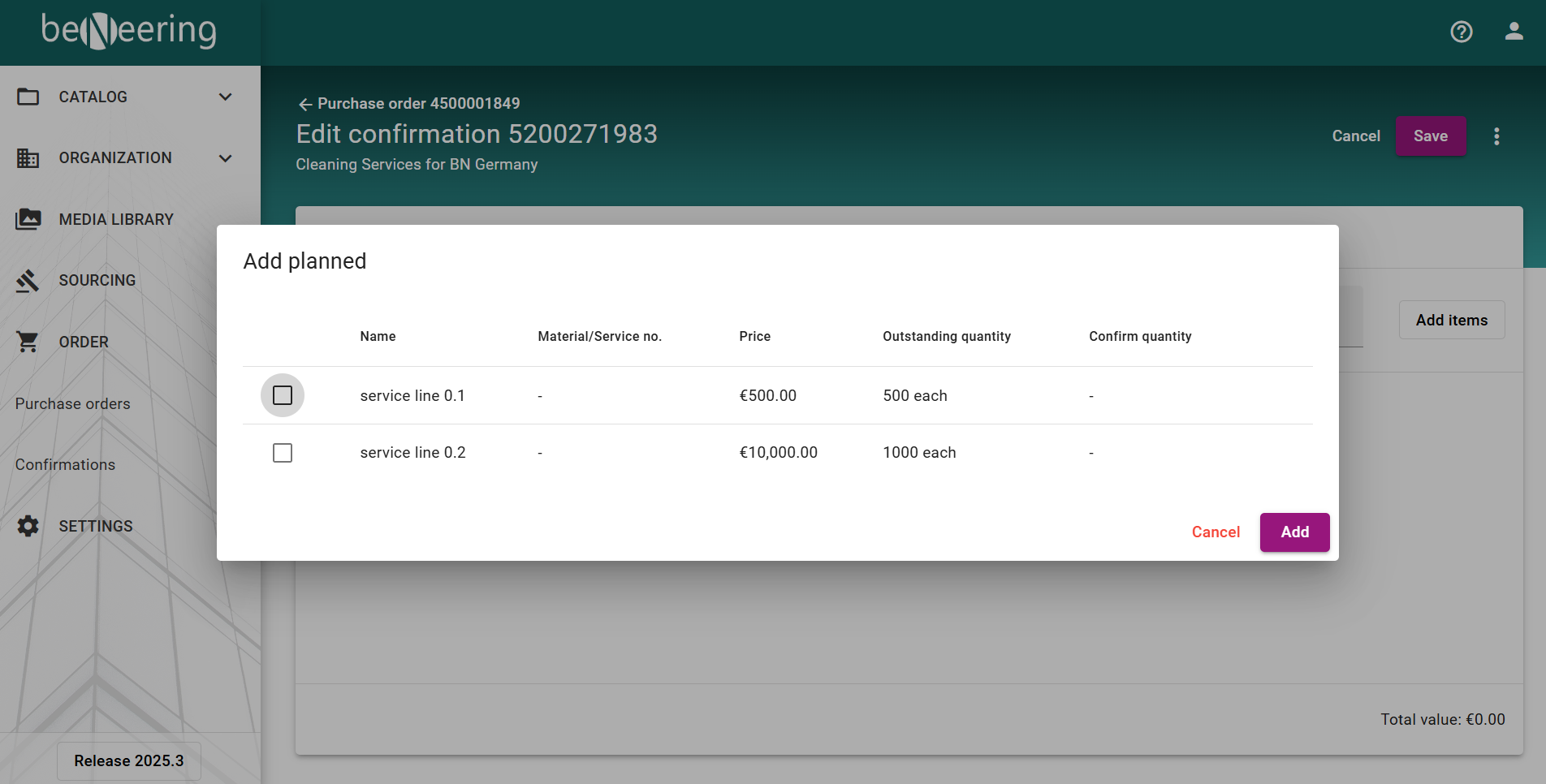
Task: Check the service line 0.1 checkbox
Action: tap(283, 395)
